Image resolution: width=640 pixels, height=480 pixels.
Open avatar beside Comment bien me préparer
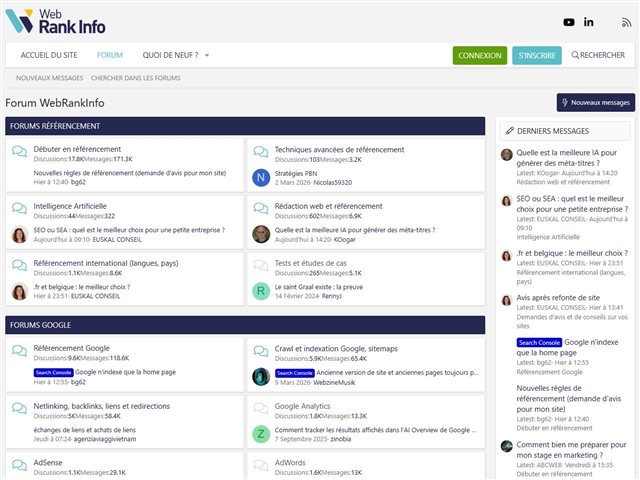click(507, 446)
